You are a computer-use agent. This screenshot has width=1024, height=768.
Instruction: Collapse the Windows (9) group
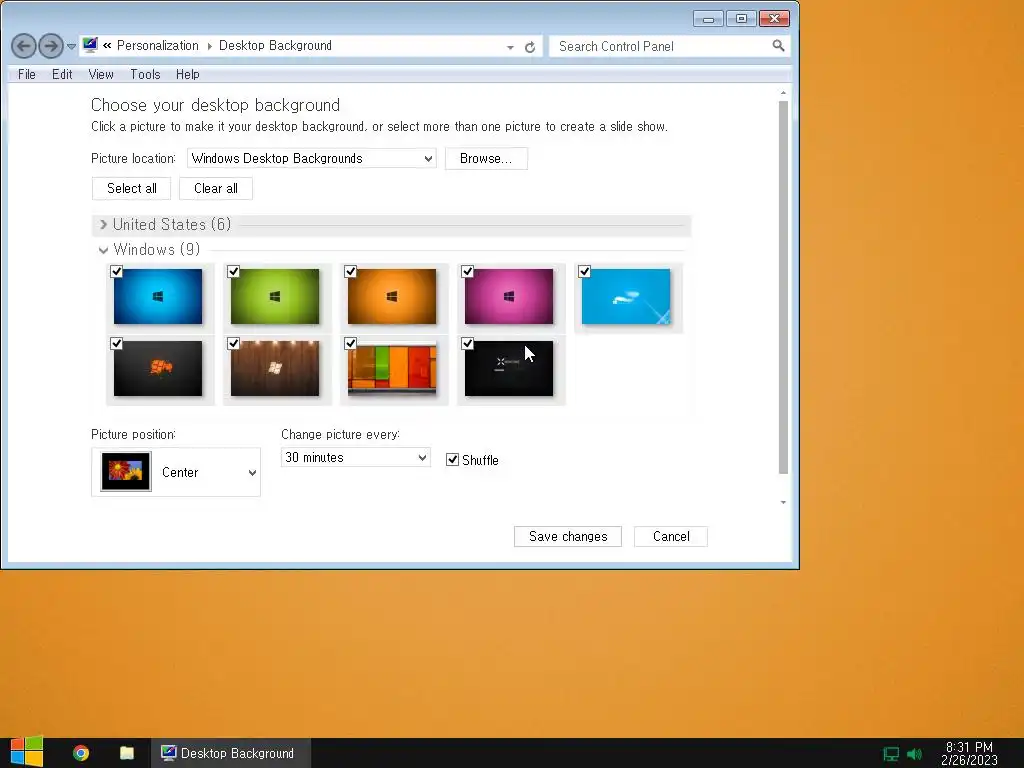pyautogui.click(x=103, y=250)
